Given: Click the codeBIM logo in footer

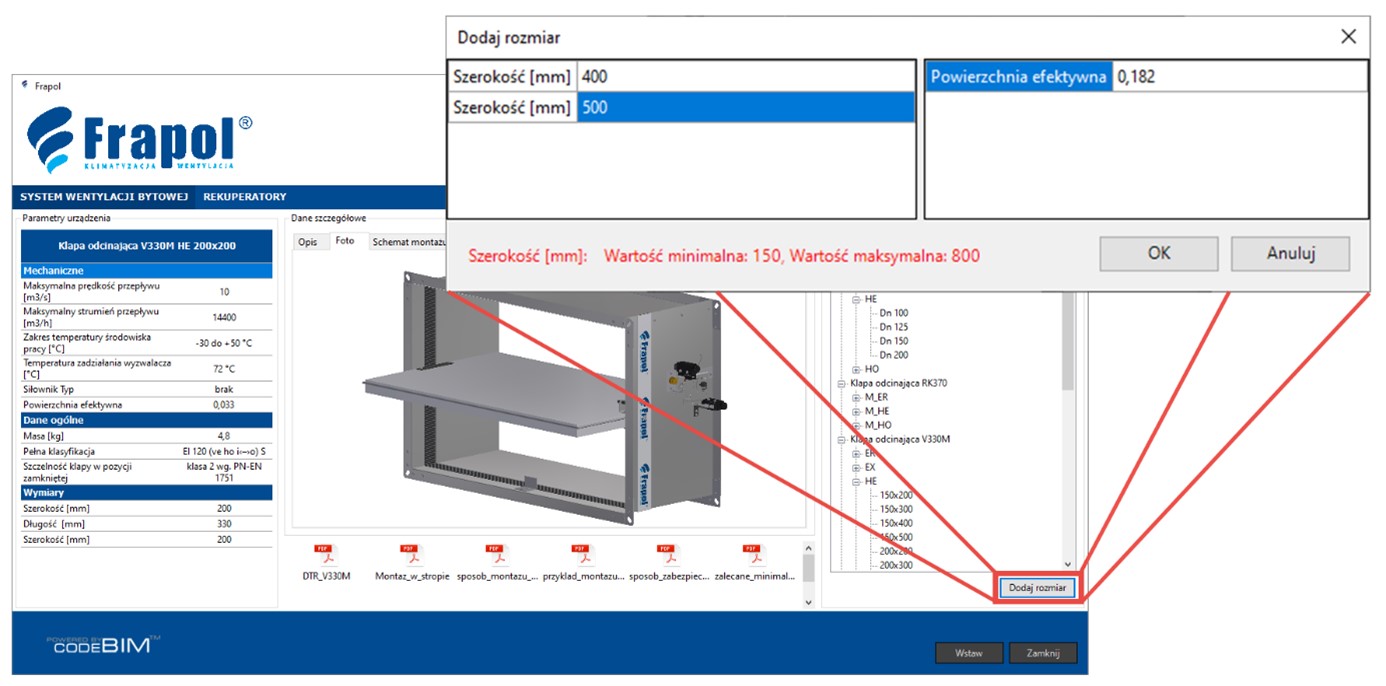Looking at the screenshot, I should click(x=103, y=644).
